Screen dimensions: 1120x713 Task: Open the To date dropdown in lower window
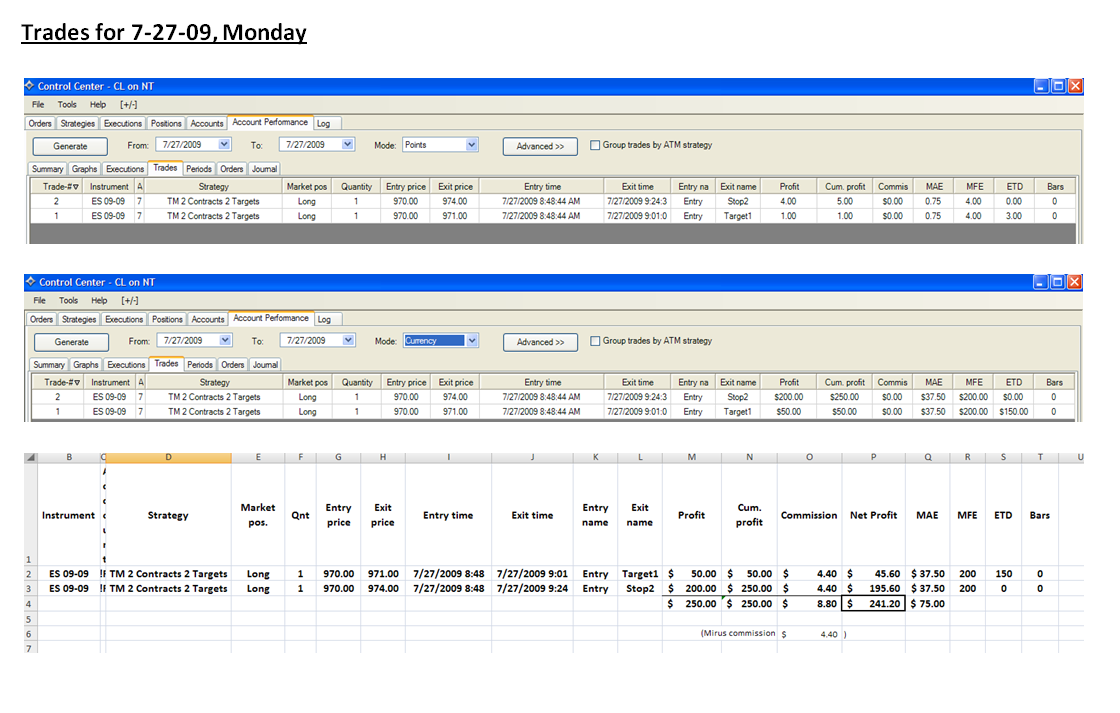(348, 340)
